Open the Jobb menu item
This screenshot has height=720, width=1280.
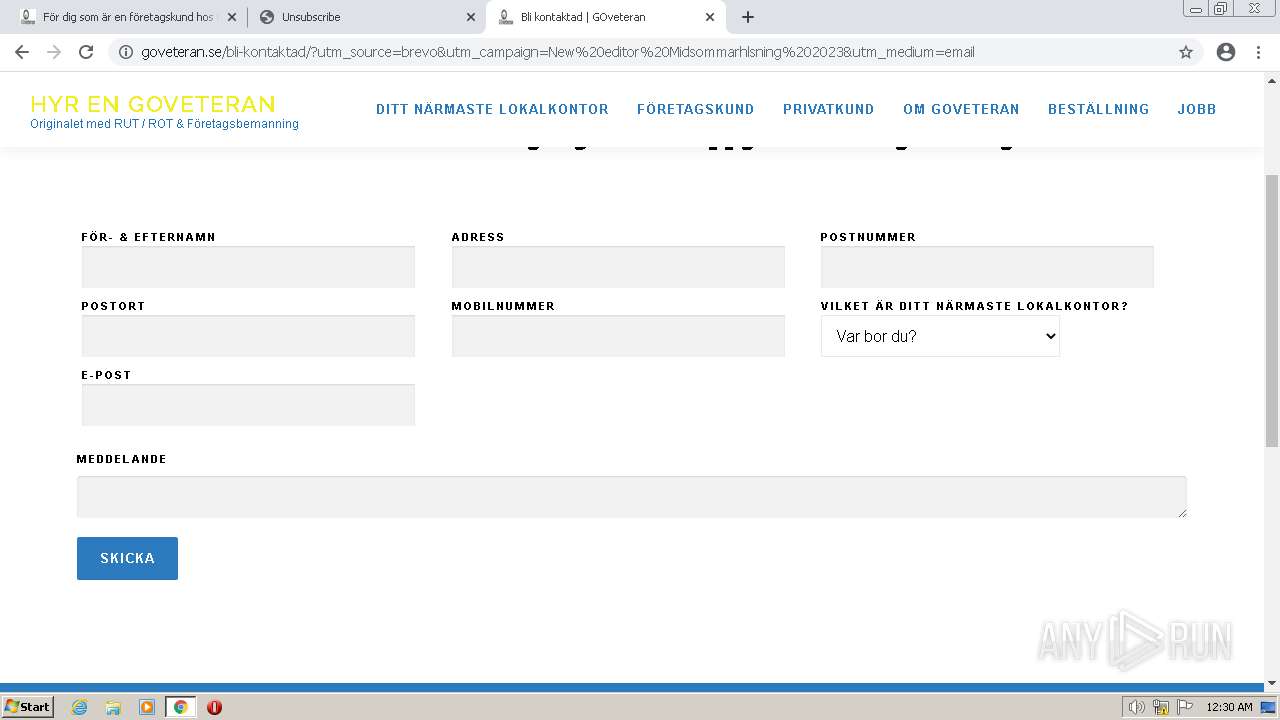pos(1197,109)
